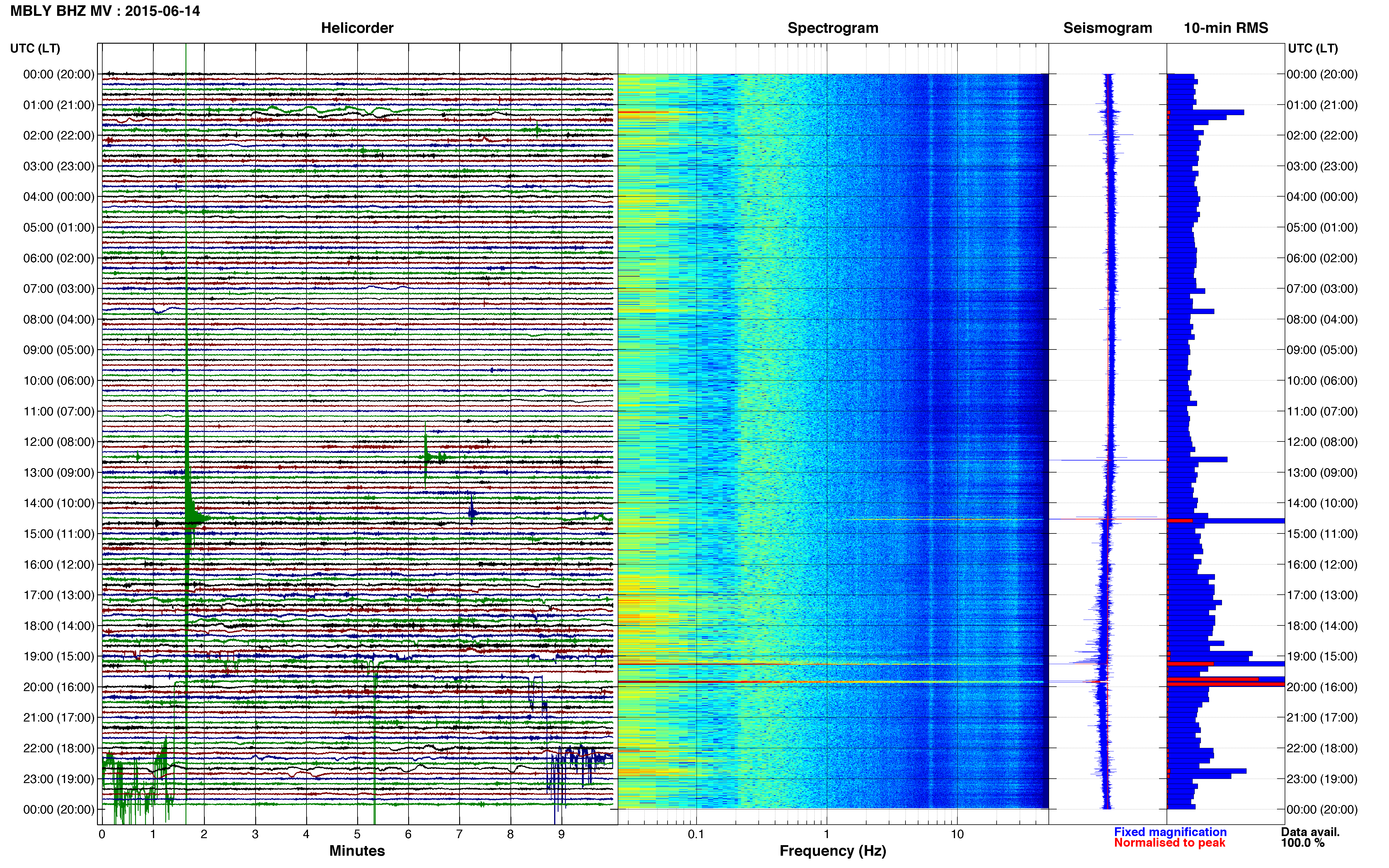Click the left '09:00 (05:00)' time label
Viewport: 1389px width, 868px height.
(59, 350)
